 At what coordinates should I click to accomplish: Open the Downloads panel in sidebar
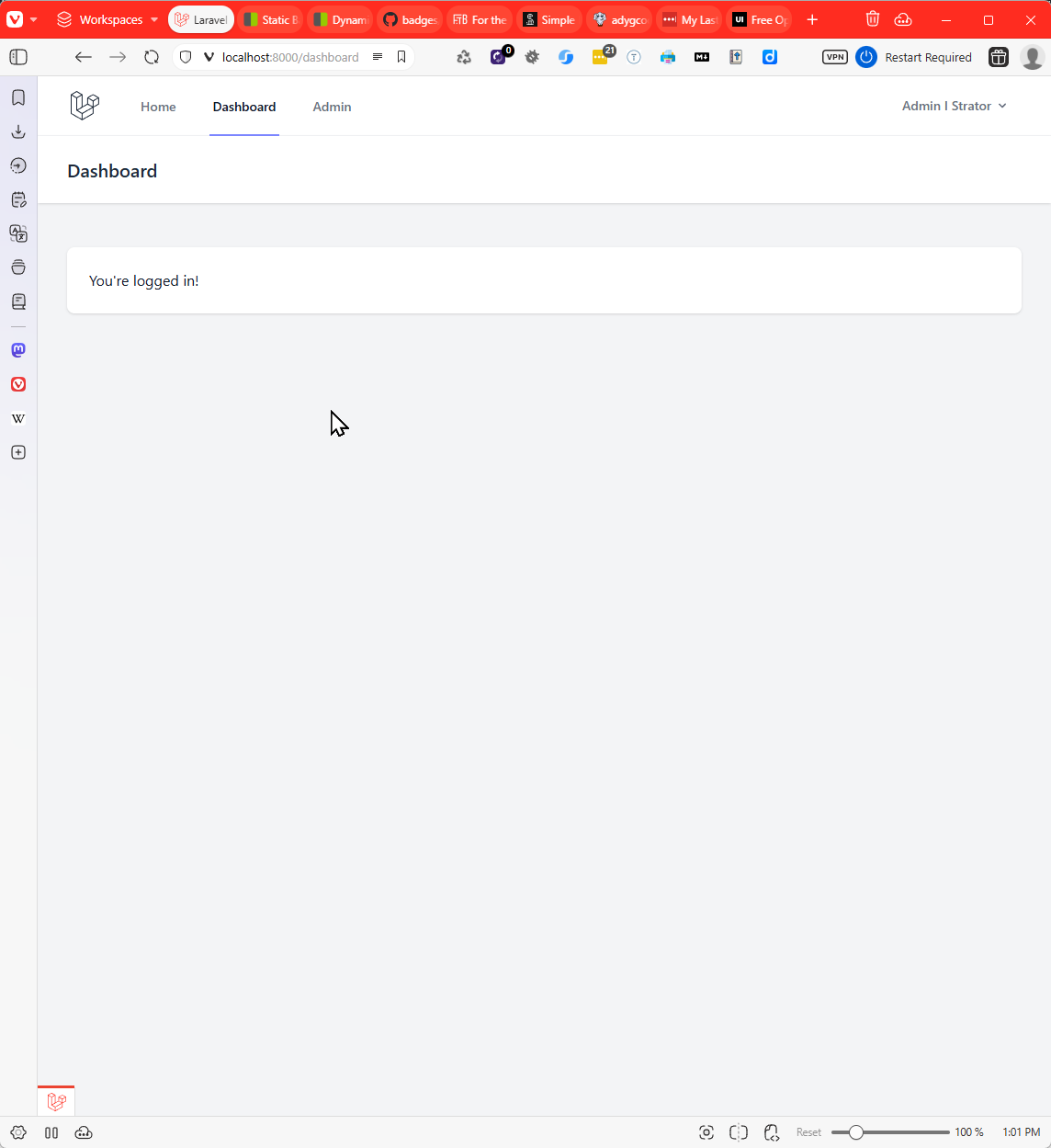pos(18,131)
